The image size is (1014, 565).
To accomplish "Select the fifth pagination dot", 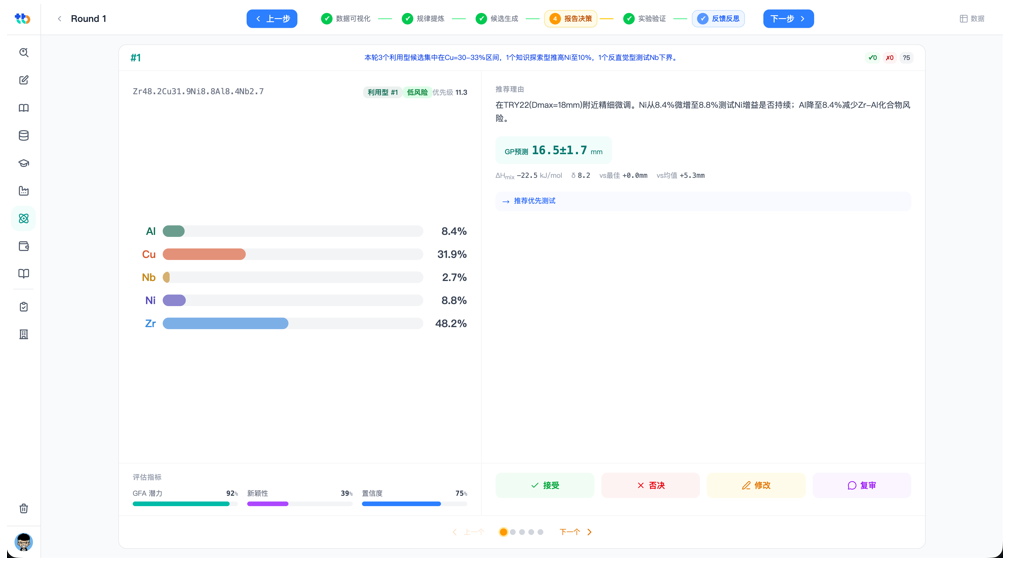I will click(540, 532).
